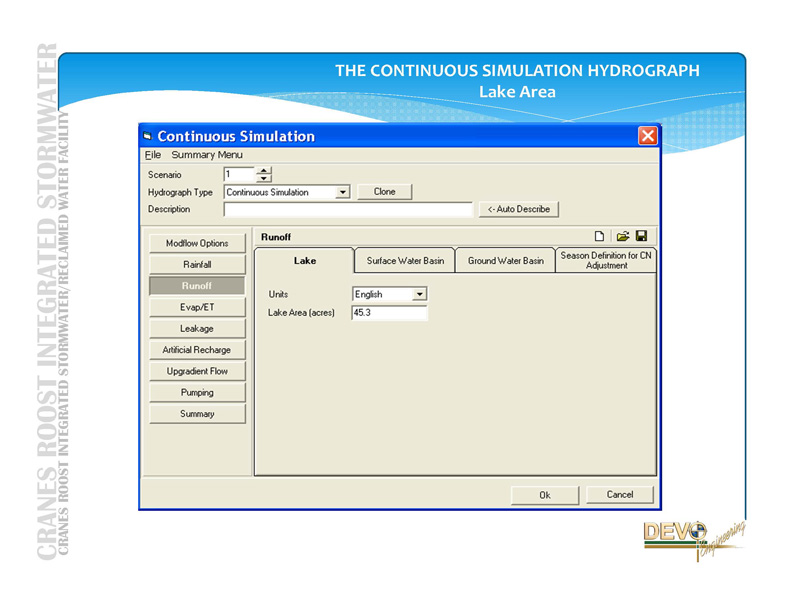Viewport: 800px width, 600px height.
Task: Click the Open folder icon in Runoff header
Action: (x=622, y=236)
